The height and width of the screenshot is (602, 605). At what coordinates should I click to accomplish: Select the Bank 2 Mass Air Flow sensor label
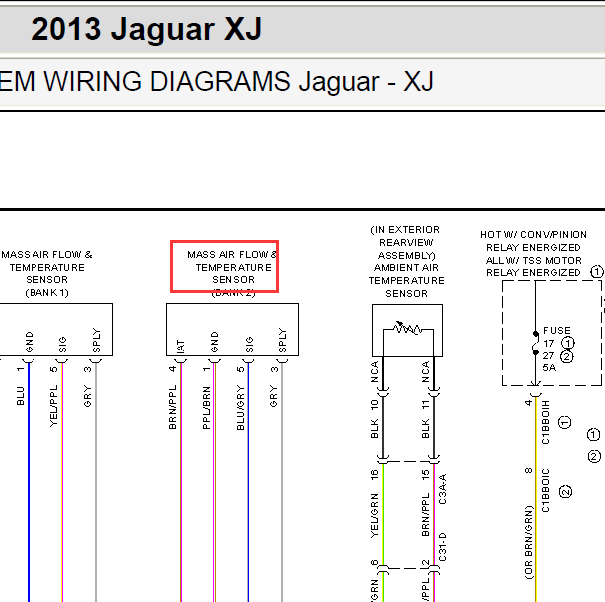click(233, 273)
